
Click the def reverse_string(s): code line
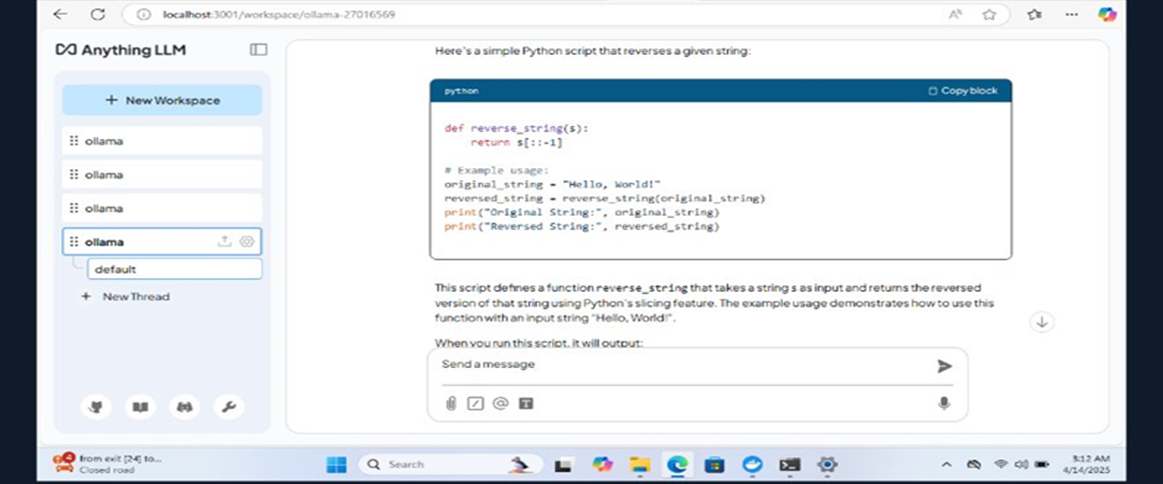click(515, 127)
